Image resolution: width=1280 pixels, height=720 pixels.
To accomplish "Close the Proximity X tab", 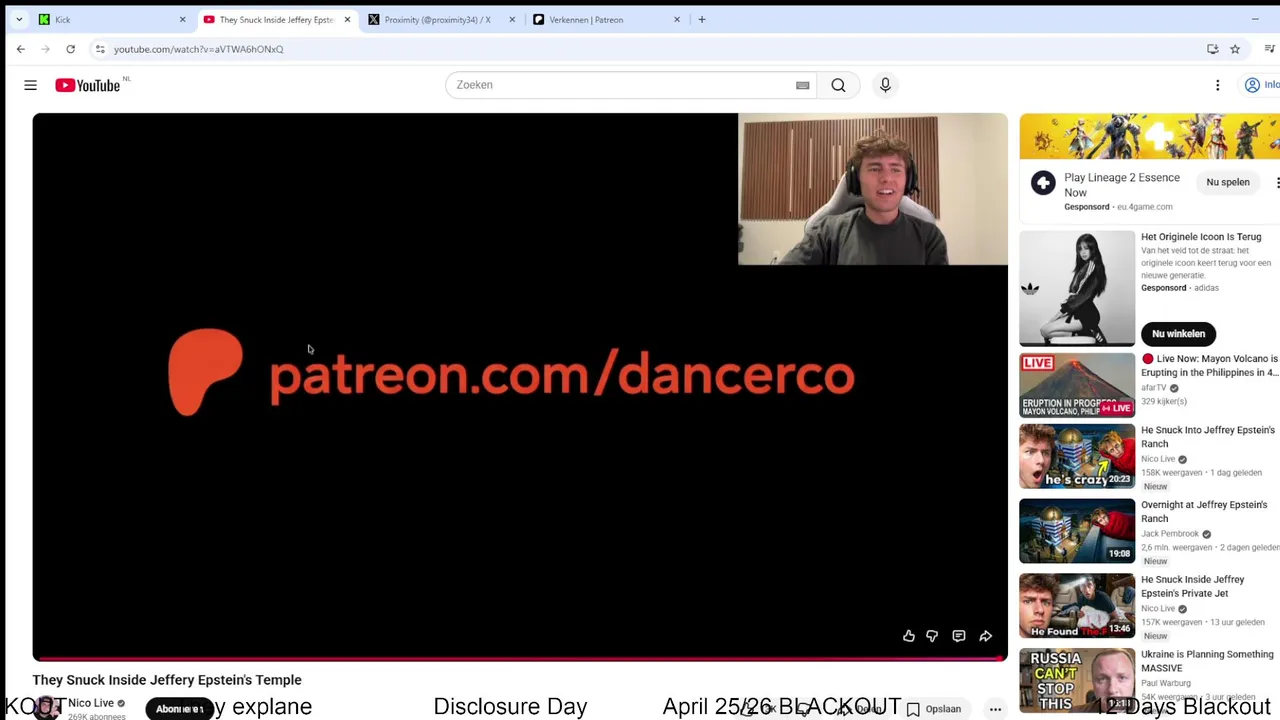I will [512, 19].
